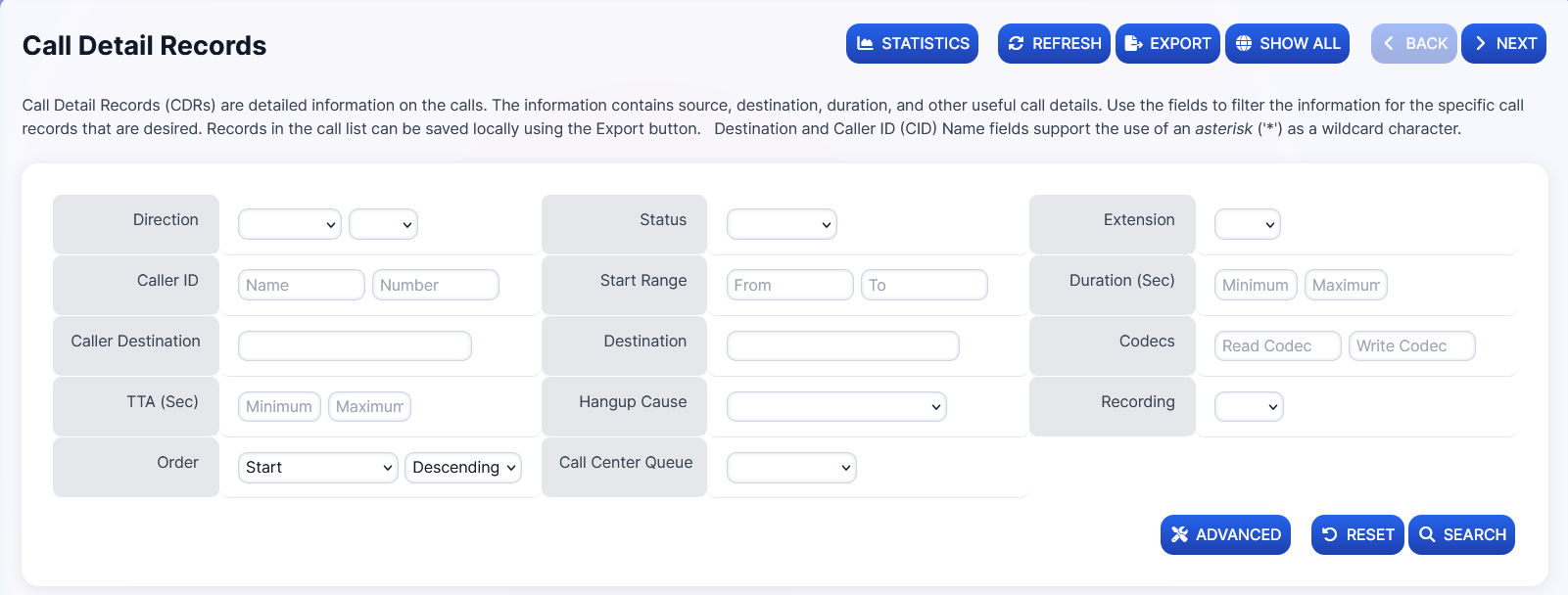Expand the Hangup Cause dropdown

click(836, 406)
